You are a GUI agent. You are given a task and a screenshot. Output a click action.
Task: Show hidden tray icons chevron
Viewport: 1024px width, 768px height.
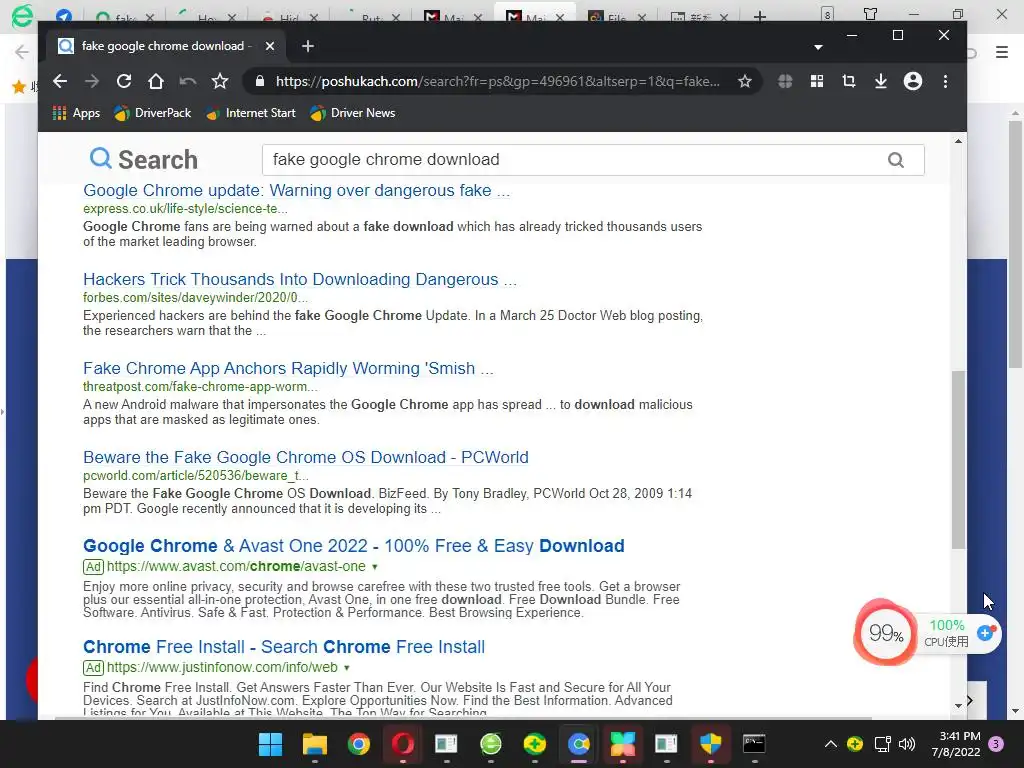[831, 744]
